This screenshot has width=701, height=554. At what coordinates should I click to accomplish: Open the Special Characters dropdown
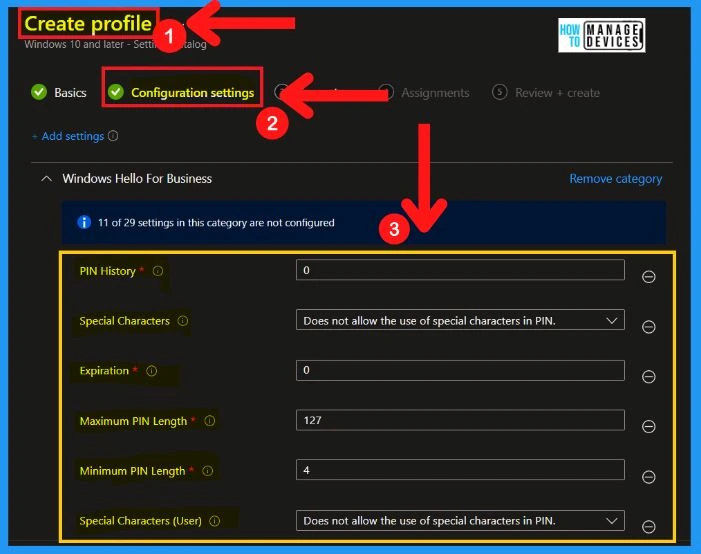pos(460,320)
